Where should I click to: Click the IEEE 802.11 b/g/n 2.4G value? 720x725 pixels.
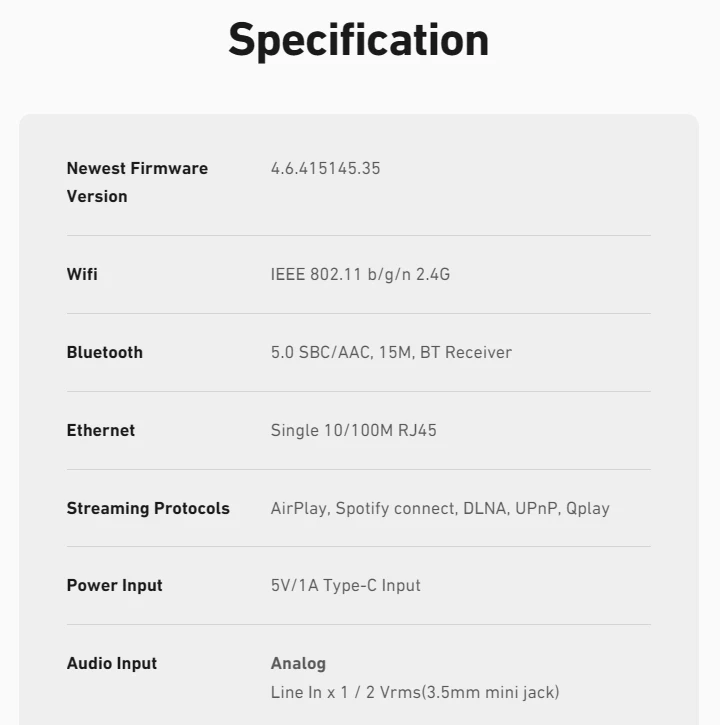pos(360,274)
